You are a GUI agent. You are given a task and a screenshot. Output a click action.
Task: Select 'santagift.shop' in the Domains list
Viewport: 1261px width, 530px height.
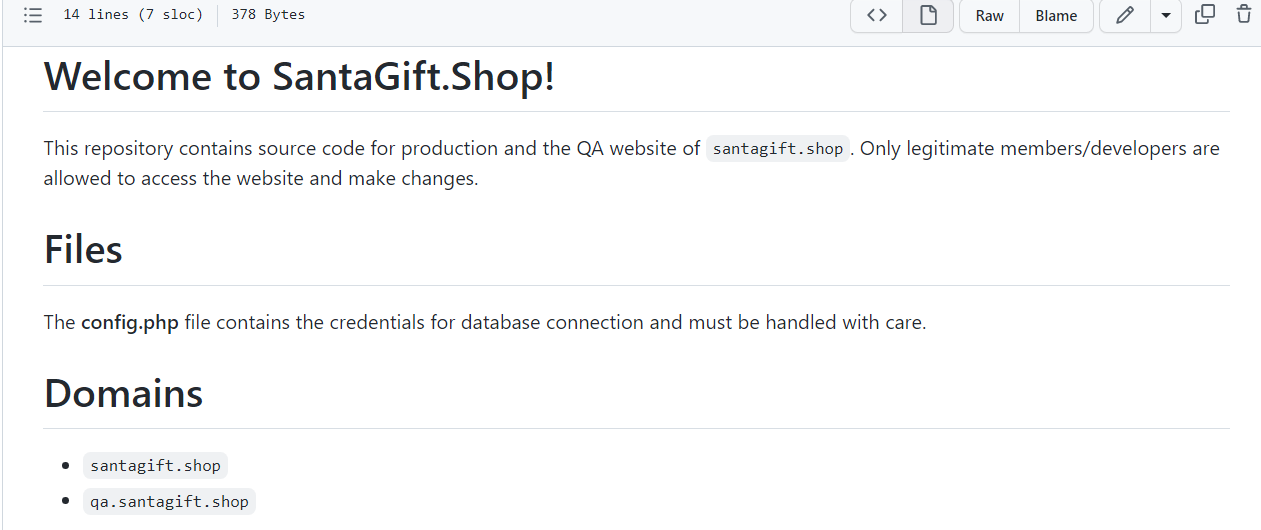(155, 466)
